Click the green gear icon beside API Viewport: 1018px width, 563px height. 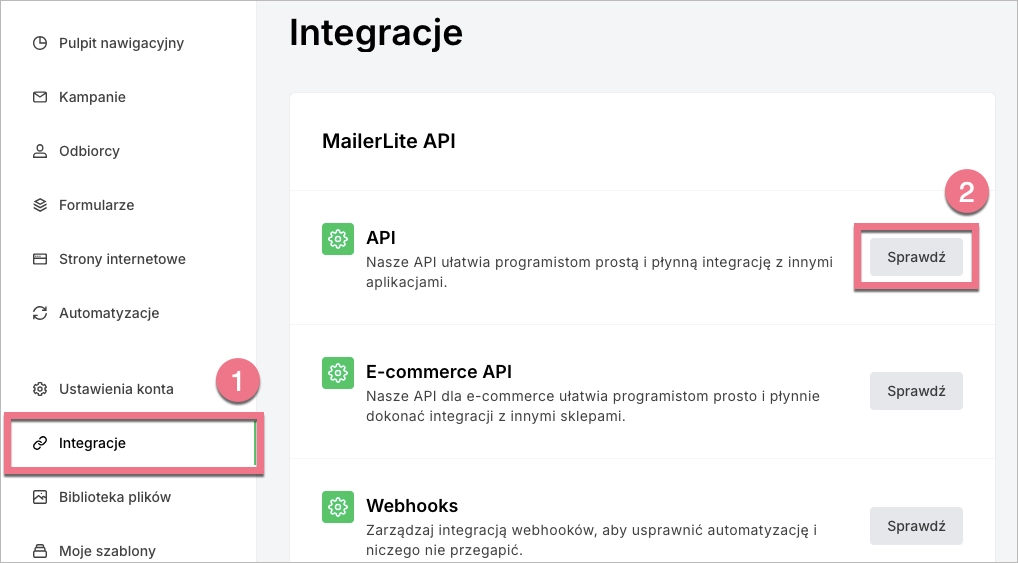[338, 238]
